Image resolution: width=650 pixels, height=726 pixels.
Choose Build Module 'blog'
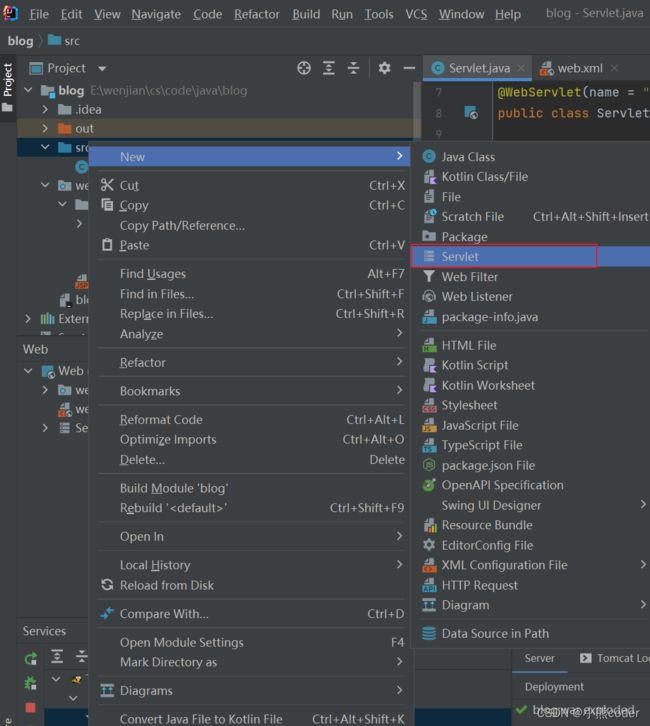(250, 488)
